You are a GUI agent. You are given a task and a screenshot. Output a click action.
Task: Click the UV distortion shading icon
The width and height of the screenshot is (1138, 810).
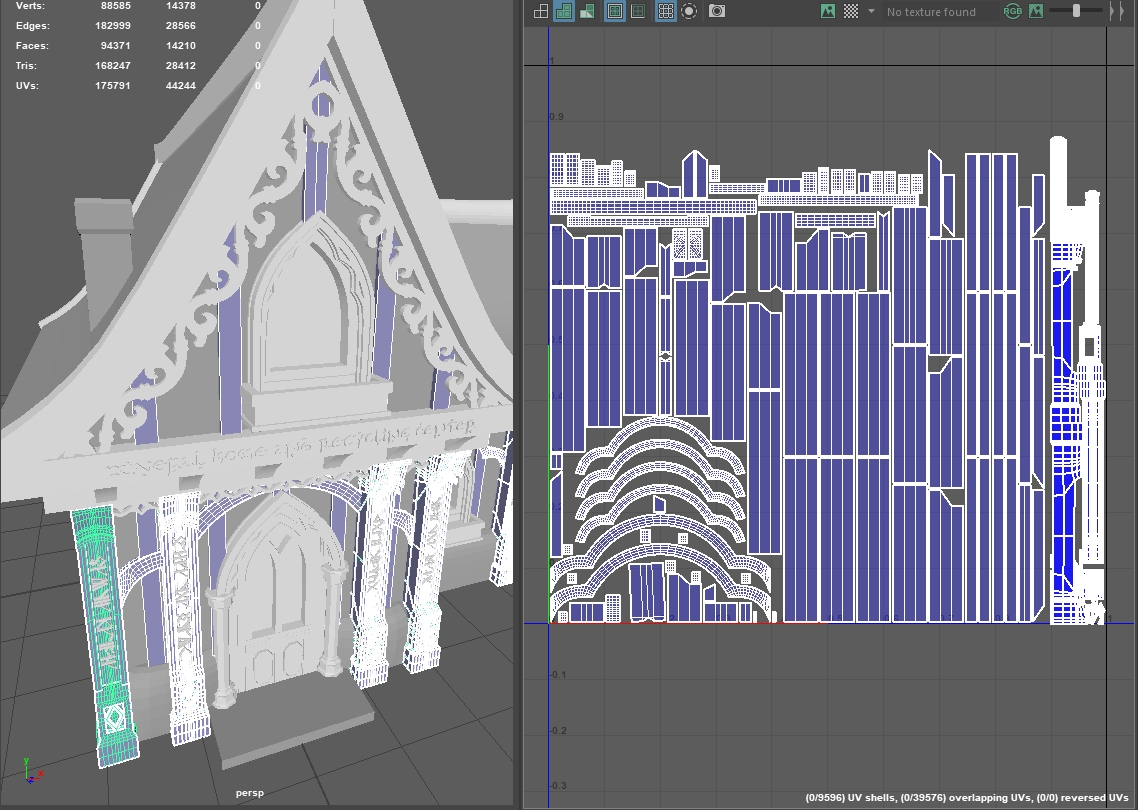[587, 12]
